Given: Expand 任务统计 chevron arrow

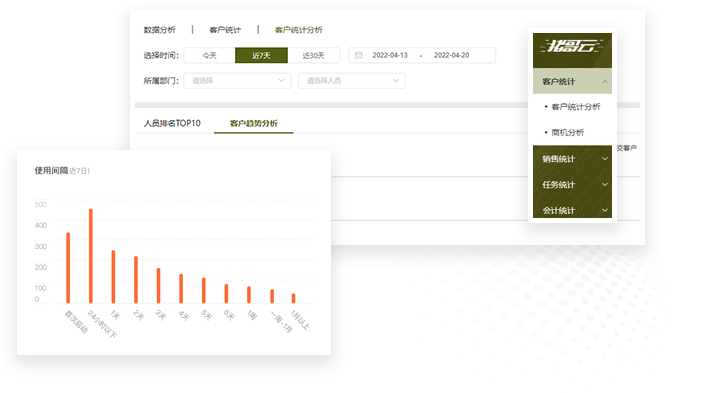Looking at the screenshot, I should click(x=605, y=184).
